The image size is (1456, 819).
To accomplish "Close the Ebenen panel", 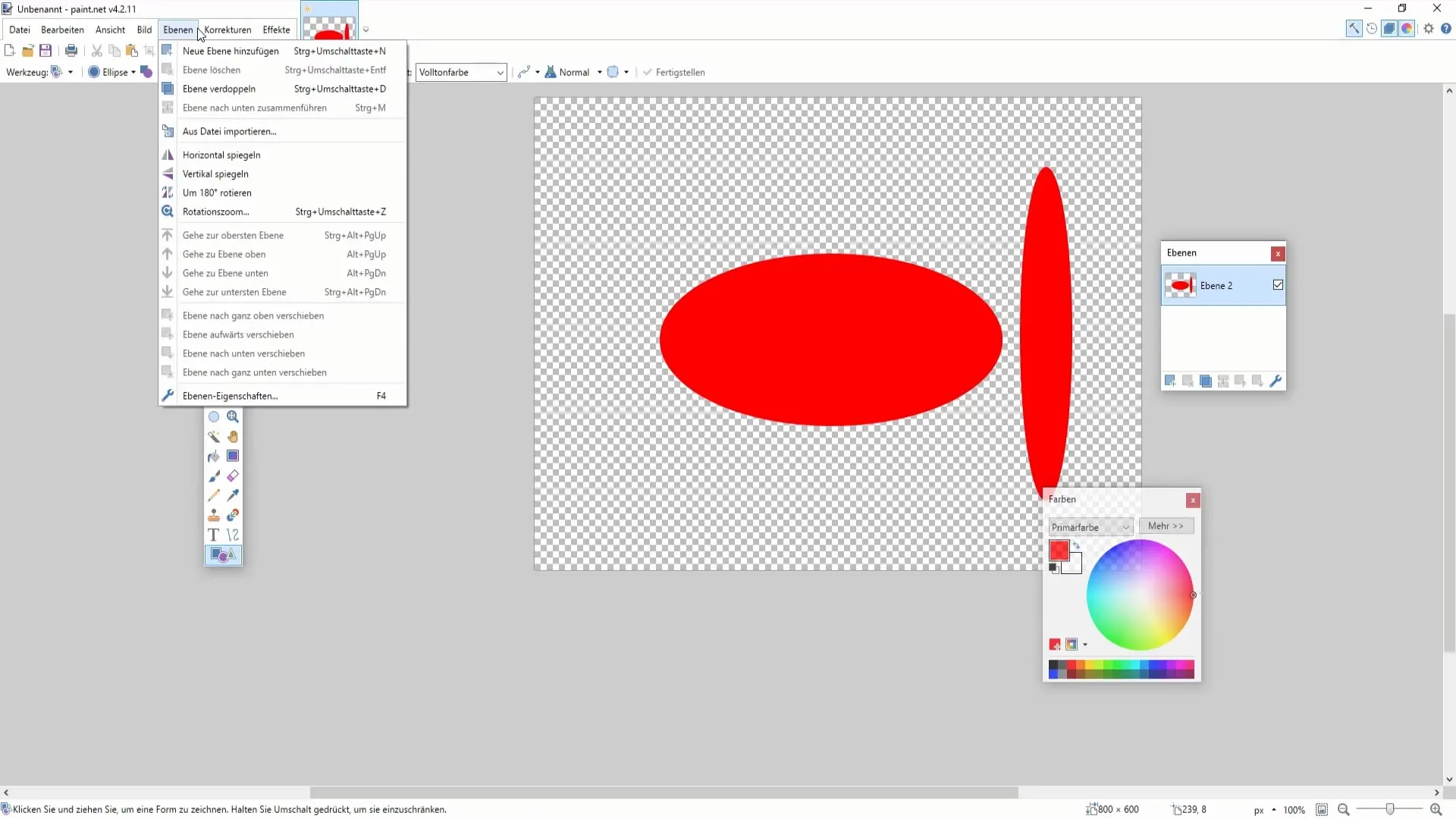I will (x=1278, y=253).
